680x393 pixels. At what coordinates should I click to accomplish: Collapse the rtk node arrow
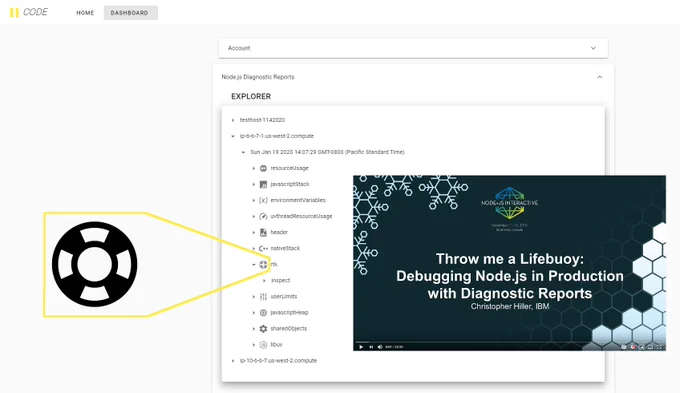pos(254,265)
